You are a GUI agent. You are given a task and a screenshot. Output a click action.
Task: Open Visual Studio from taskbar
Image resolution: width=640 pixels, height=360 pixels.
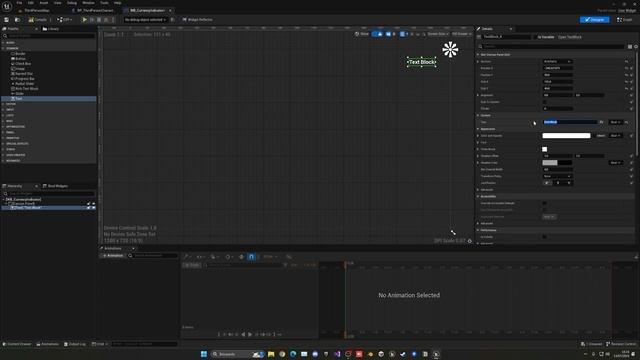coord(337,354)
